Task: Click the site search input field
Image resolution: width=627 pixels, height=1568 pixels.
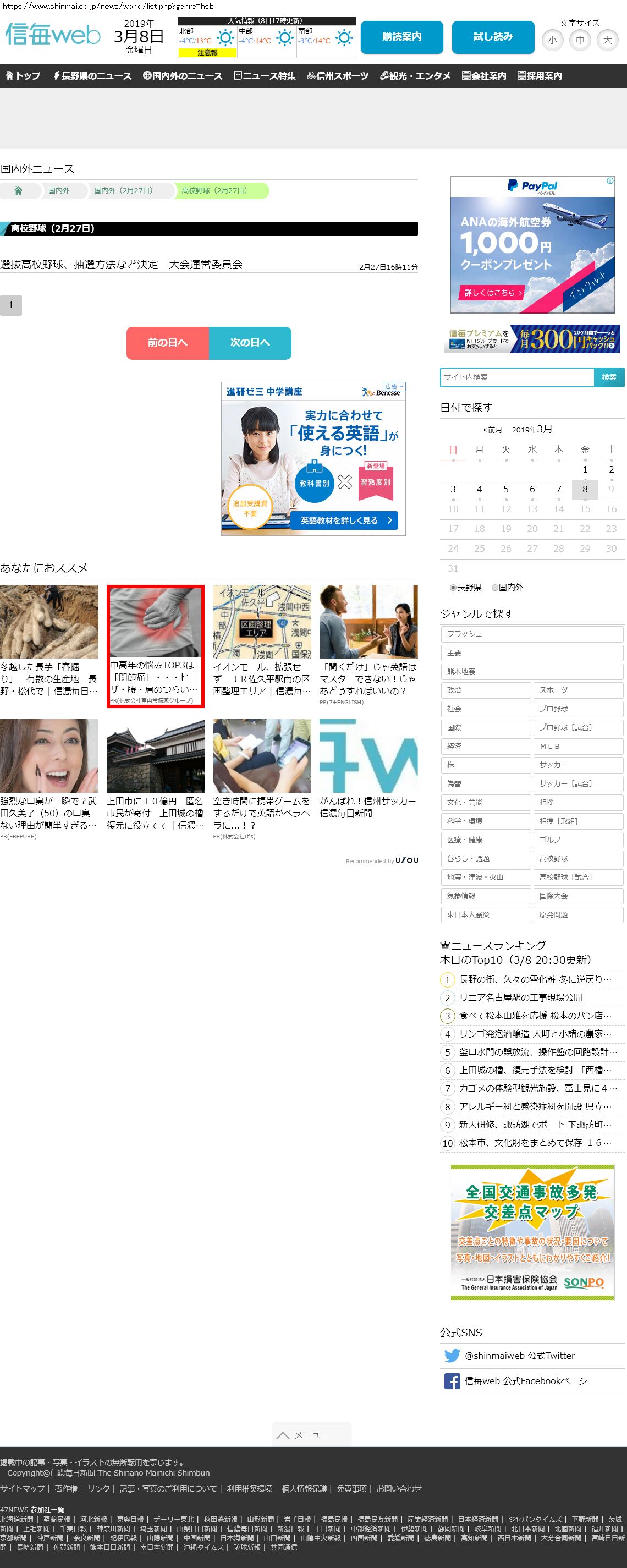Action: (x=517, y=377)
